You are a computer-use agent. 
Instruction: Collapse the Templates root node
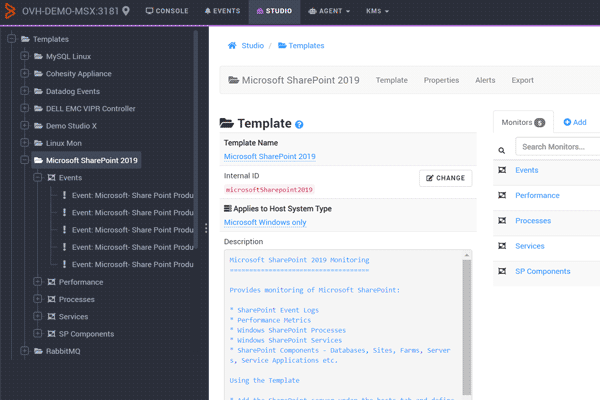(x=11, y=39)
